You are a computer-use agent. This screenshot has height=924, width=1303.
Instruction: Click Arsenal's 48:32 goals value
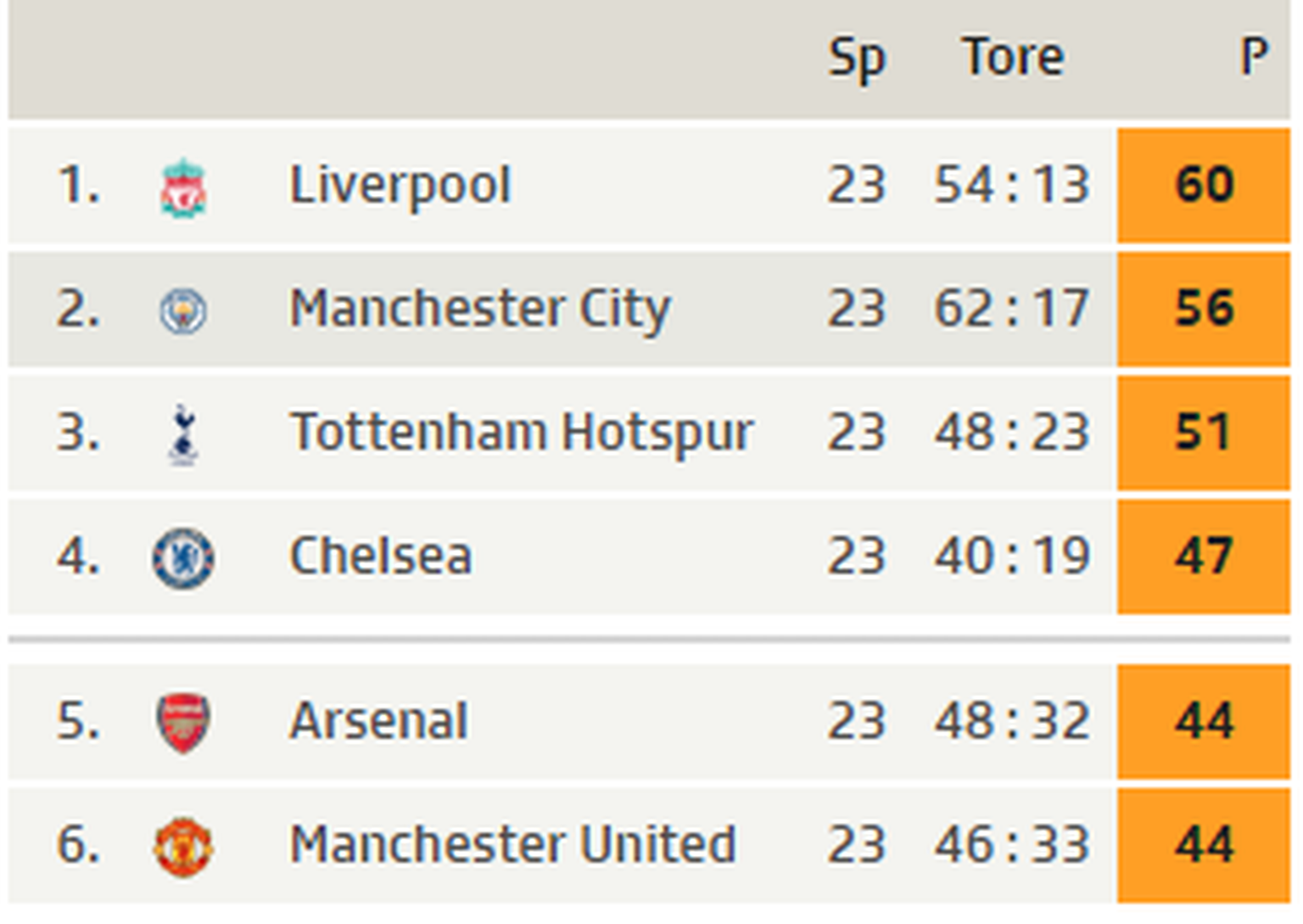[1011, 721]
